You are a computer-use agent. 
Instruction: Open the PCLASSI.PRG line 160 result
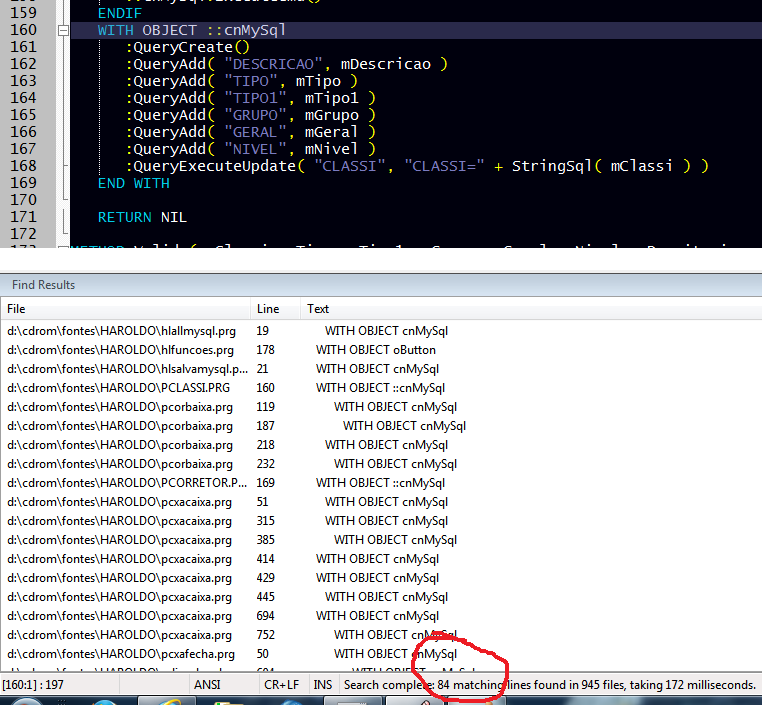pyautogui.click(x=120, y=388)
